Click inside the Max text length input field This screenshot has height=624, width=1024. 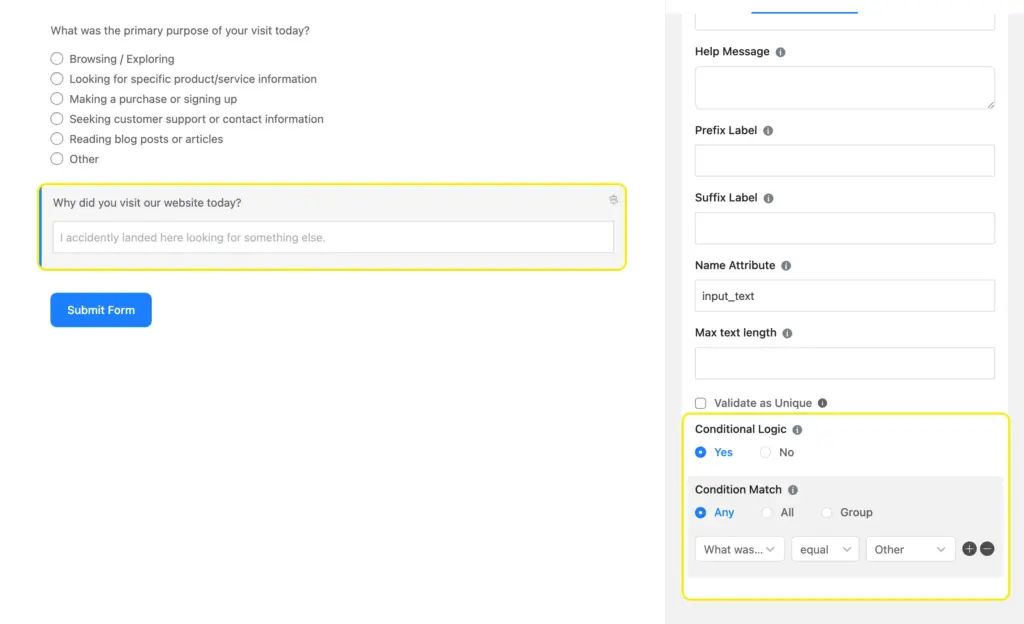844,363
